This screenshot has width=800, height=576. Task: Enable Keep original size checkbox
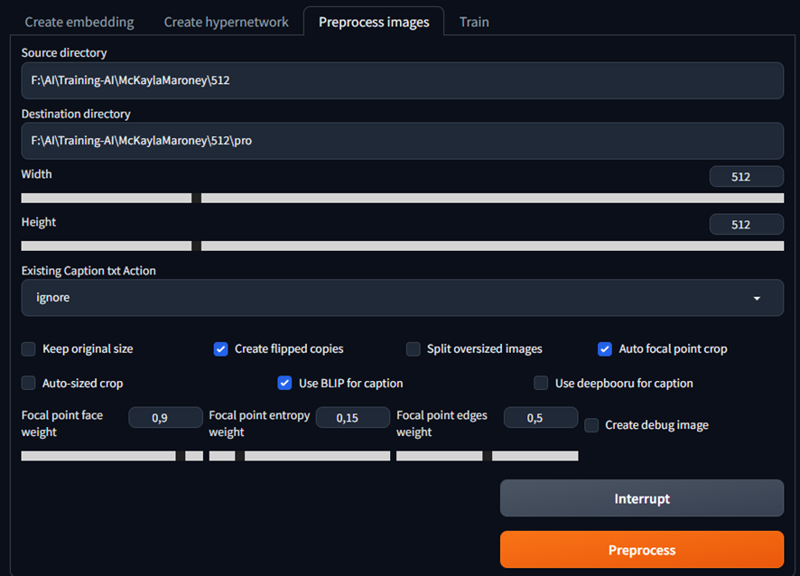coord(29,349)
